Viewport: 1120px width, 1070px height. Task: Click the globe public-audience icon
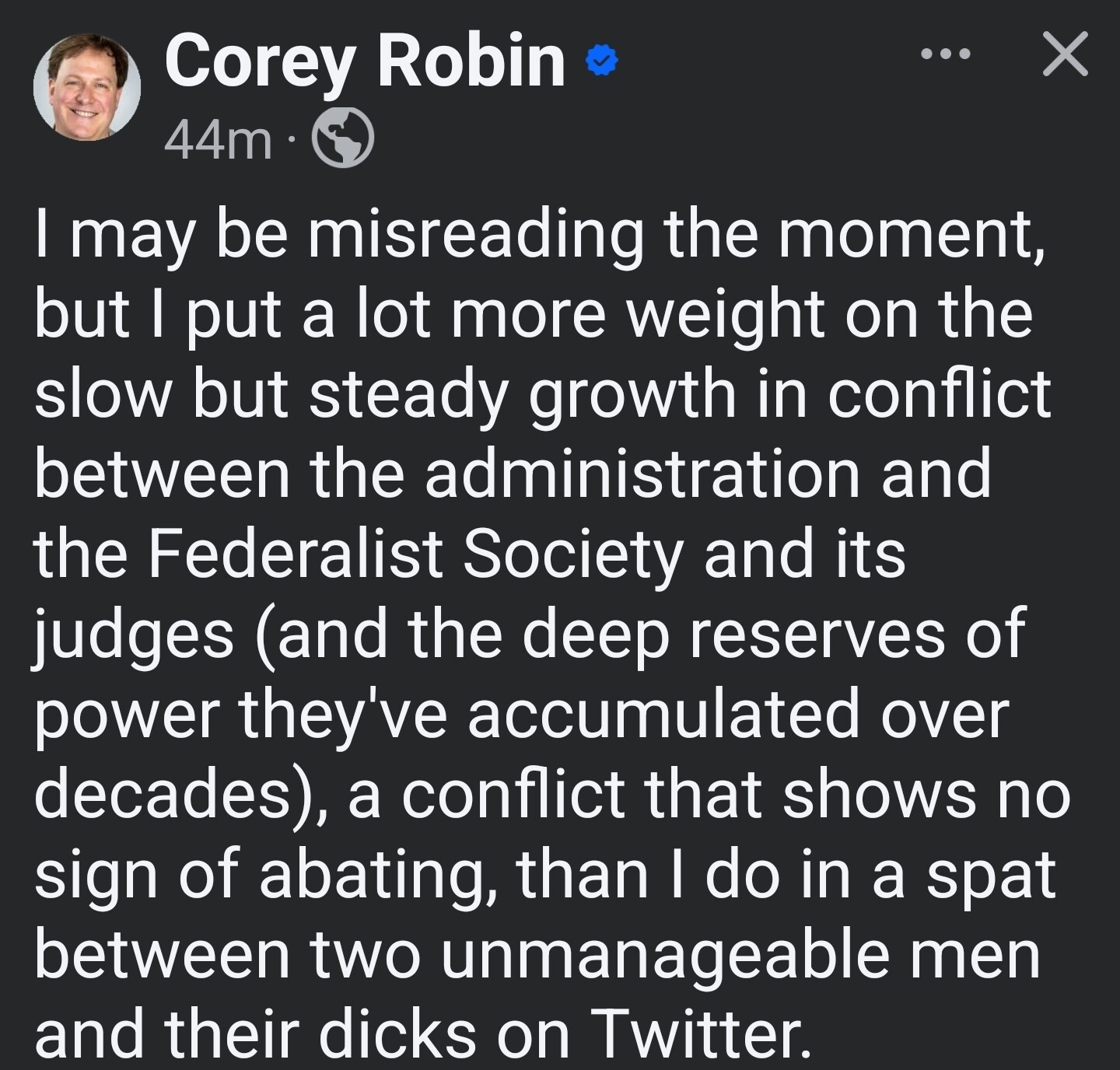coord(342,137)
